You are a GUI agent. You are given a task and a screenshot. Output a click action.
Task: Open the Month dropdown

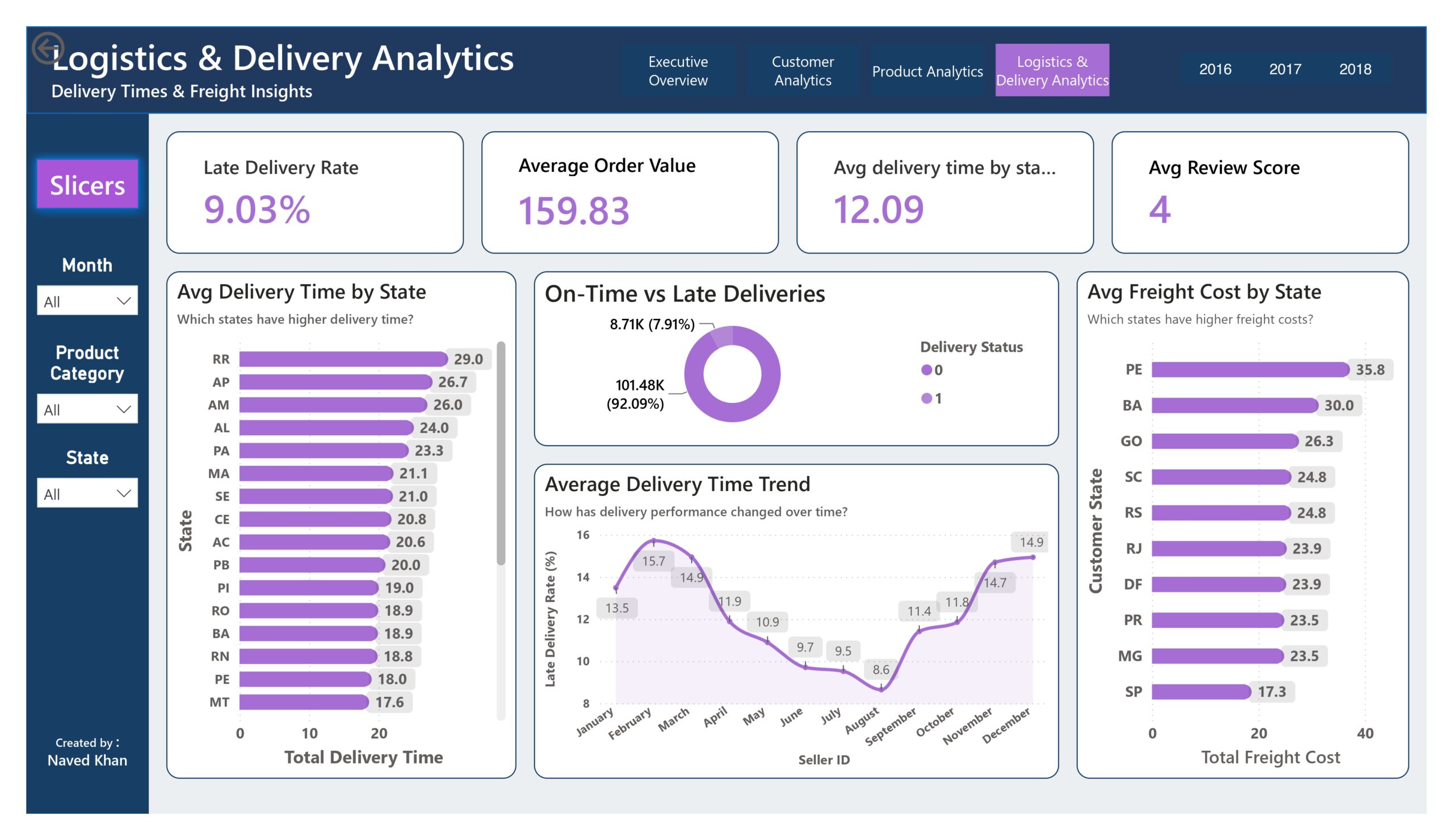tap(87, 301)
